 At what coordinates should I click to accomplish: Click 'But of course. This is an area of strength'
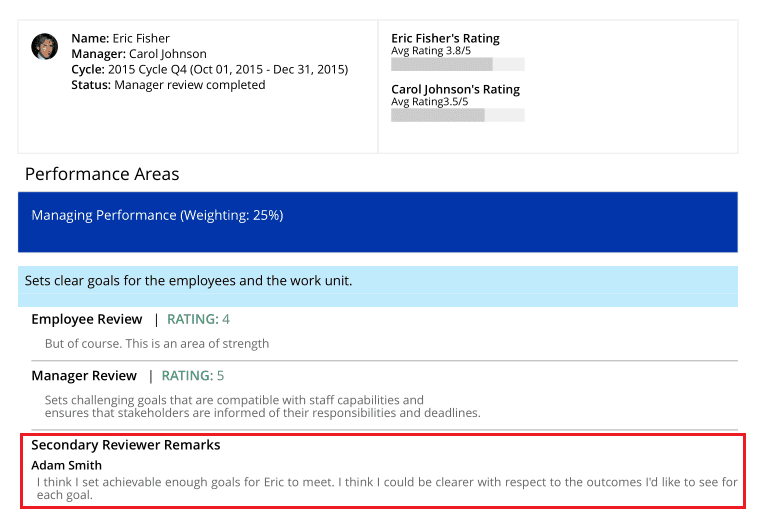pos(157,344)
